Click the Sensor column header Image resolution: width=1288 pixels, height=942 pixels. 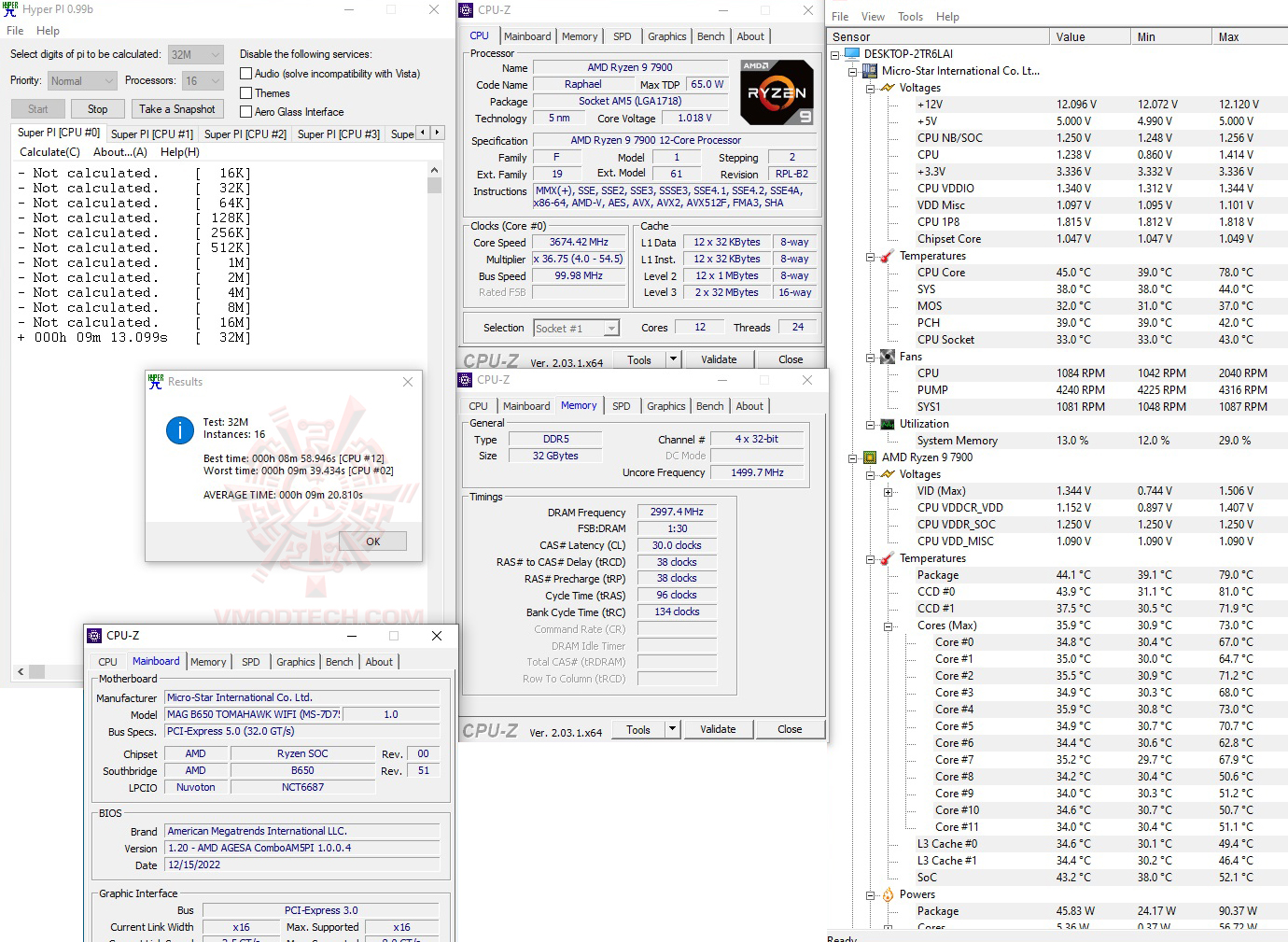(937, 37)
